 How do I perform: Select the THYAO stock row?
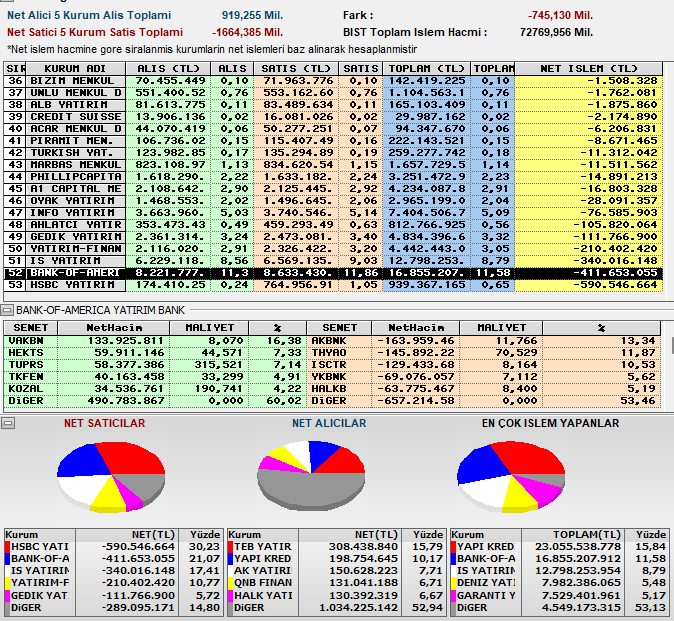pos(484,353)
